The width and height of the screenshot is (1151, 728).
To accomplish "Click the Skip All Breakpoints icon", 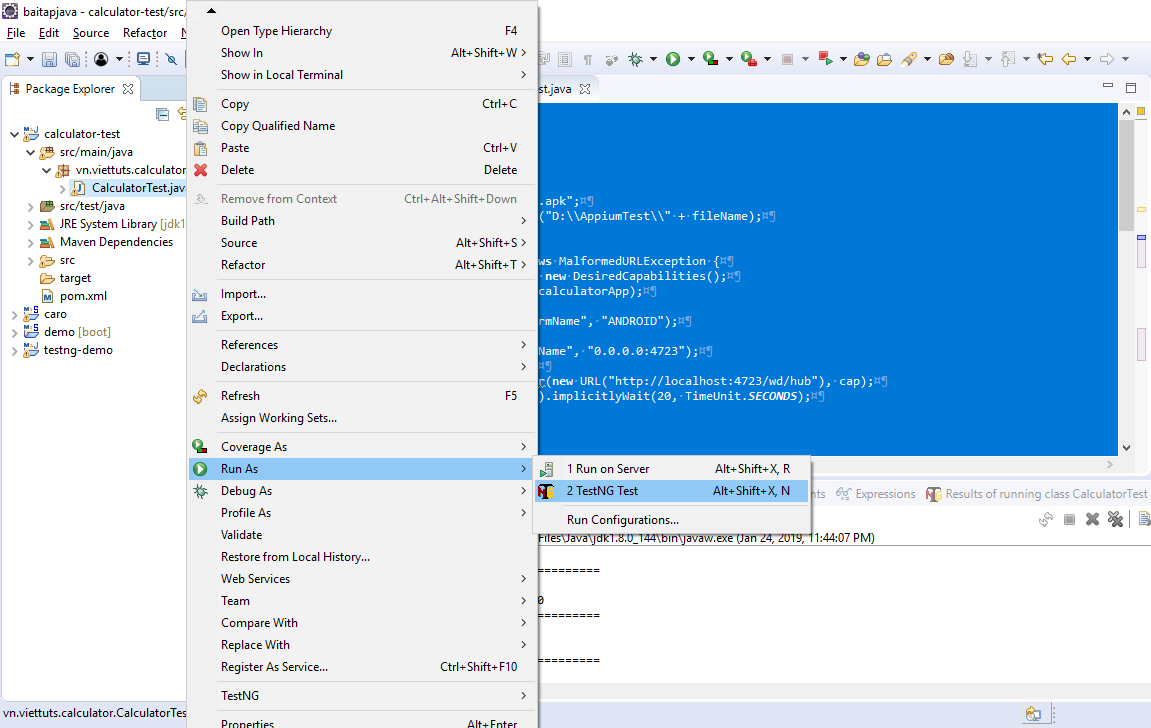I will [x=172, y=59].
